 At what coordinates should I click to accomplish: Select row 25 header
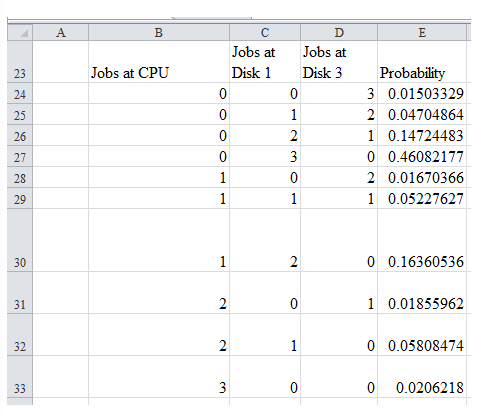click(x=20, y=114)
